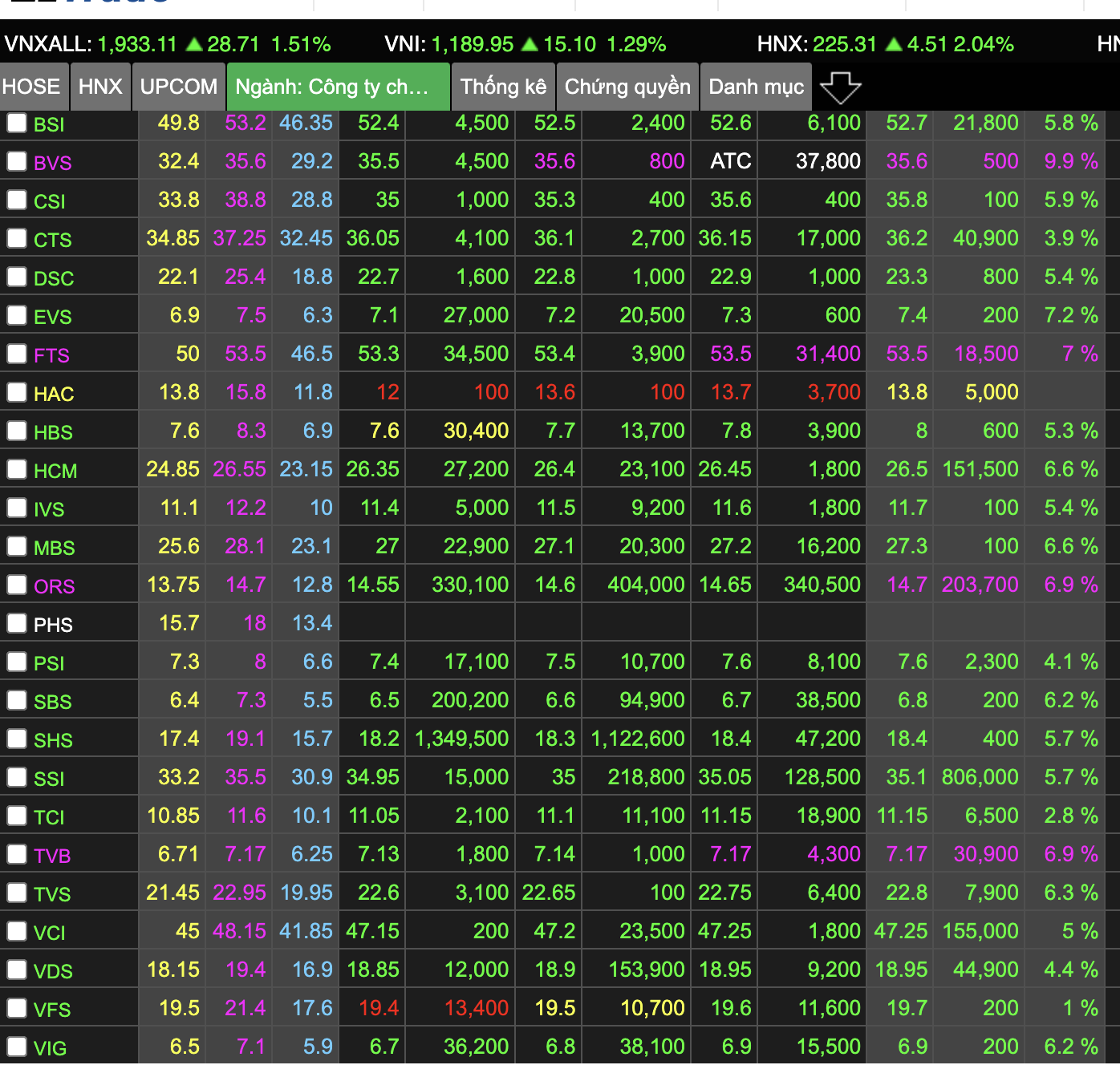Image resolution: width=1120 pixels, height=1065 pixels.
Task: Click the TCI ticker symbol
Action: [49, 817]
